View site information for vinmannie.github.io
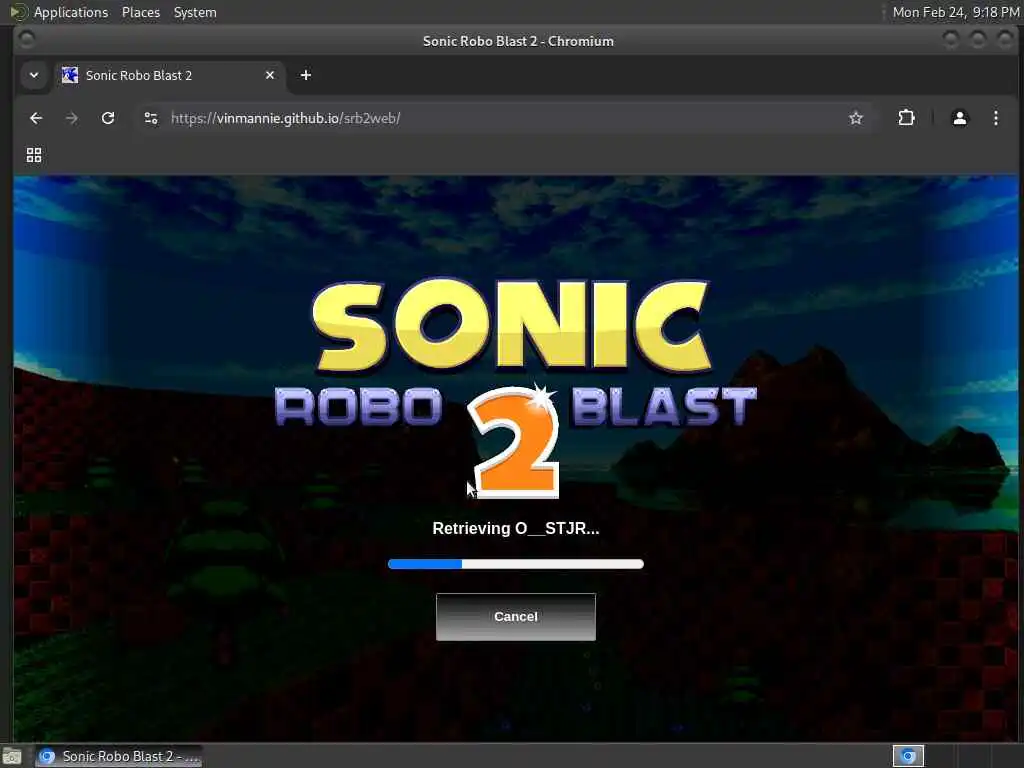1024x768 pixels. pos(151,118)
